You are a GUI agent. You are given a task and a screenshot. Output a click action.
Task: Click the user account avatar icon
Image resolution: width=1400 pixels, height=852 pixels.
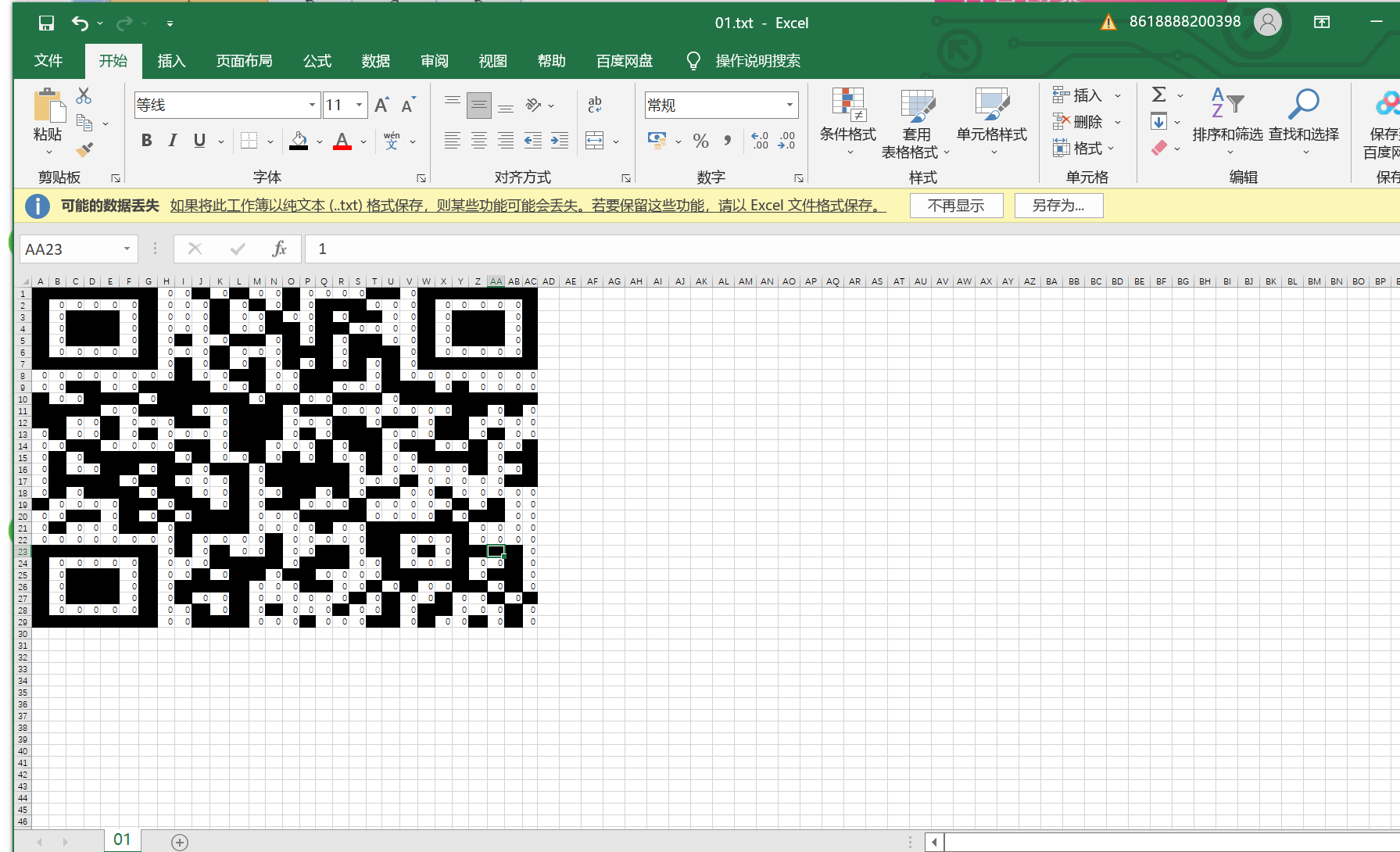point(1268,22)
